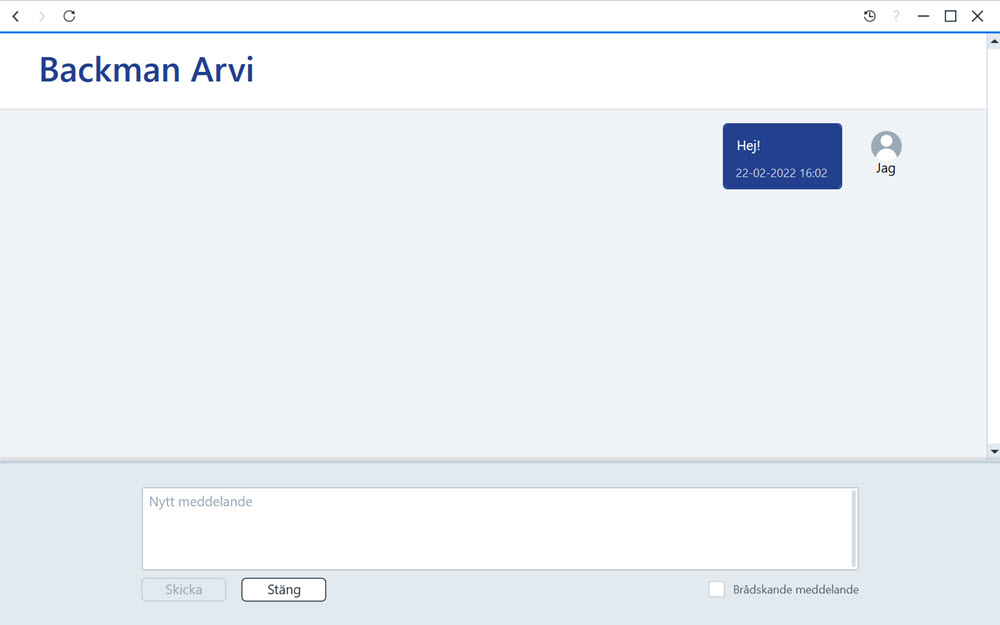This screenshot has height=625, width=1000.
Task: Click the question mark help icon
Action: tap(896, 16)
